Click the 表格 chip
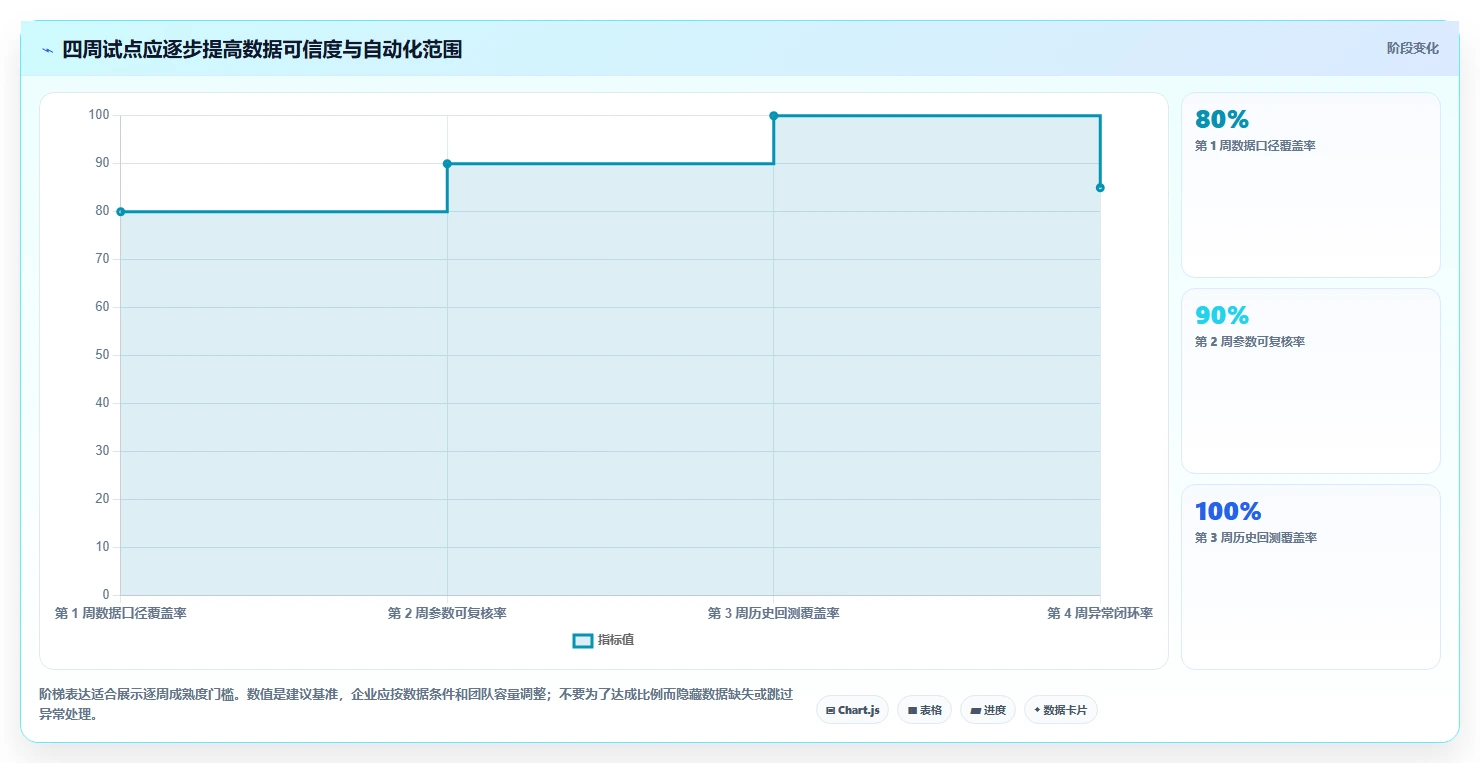Screen dimensions: 1480x763 coord(925,710)
